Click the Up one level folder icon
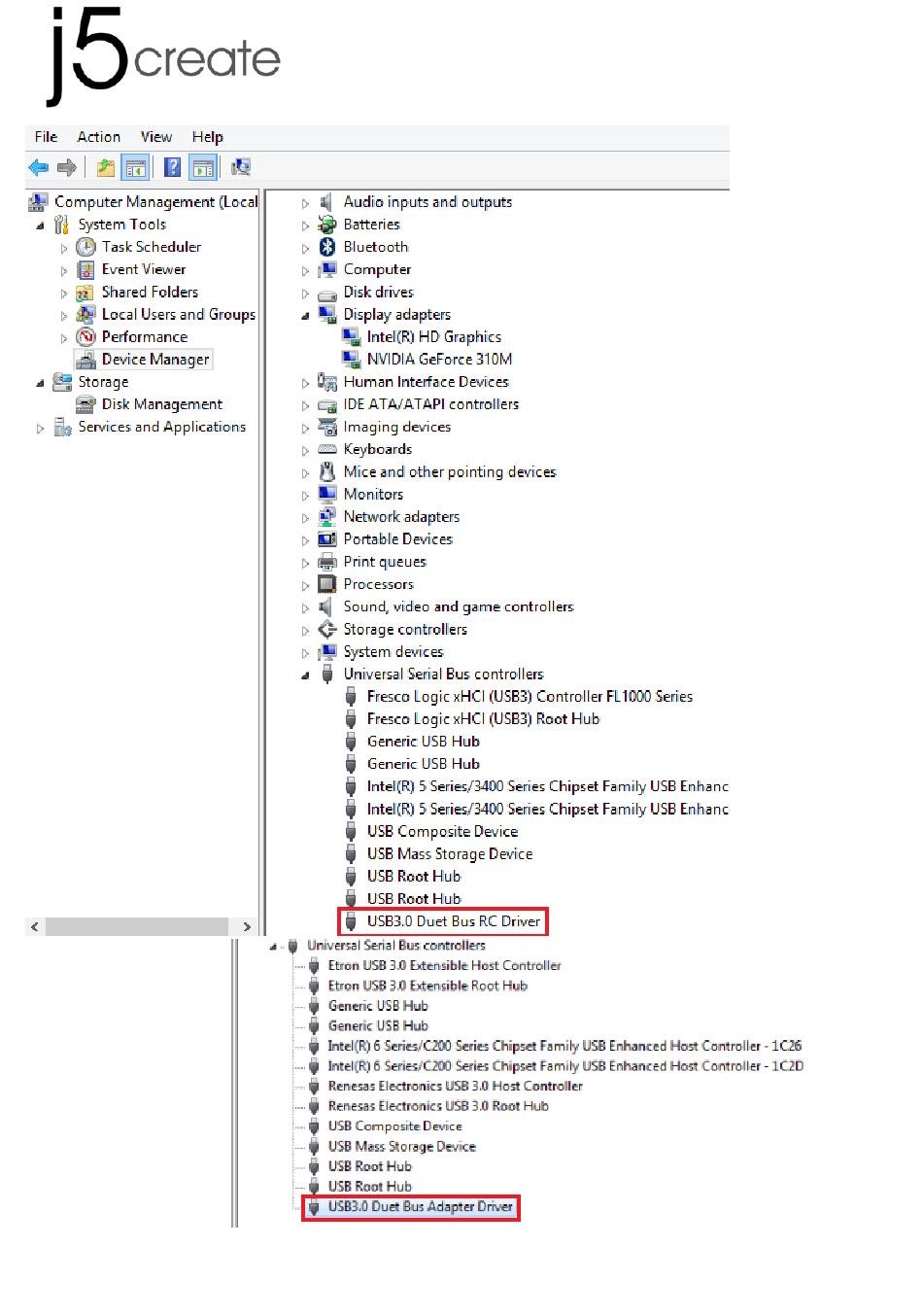The image size is (923, 1316). (105, 168)
